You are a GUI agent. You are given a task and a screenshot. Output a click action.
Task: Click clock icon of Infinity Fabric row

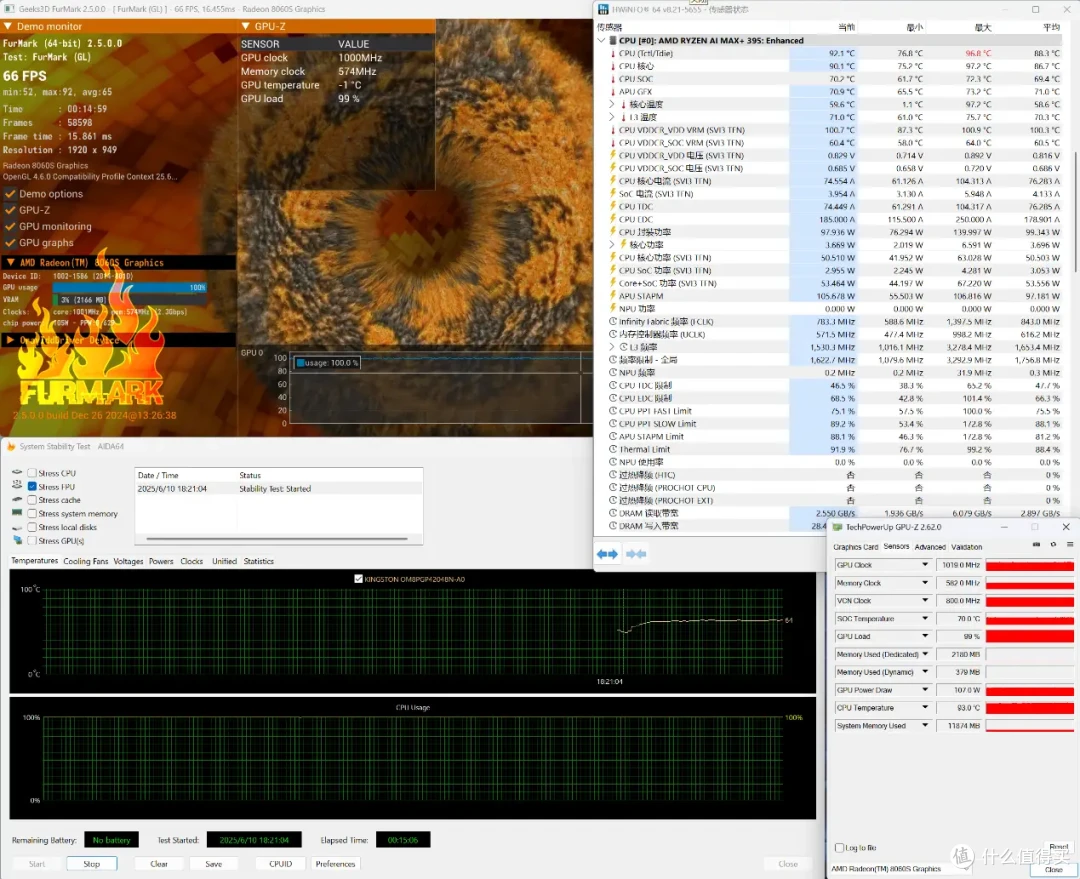point(613,322)
